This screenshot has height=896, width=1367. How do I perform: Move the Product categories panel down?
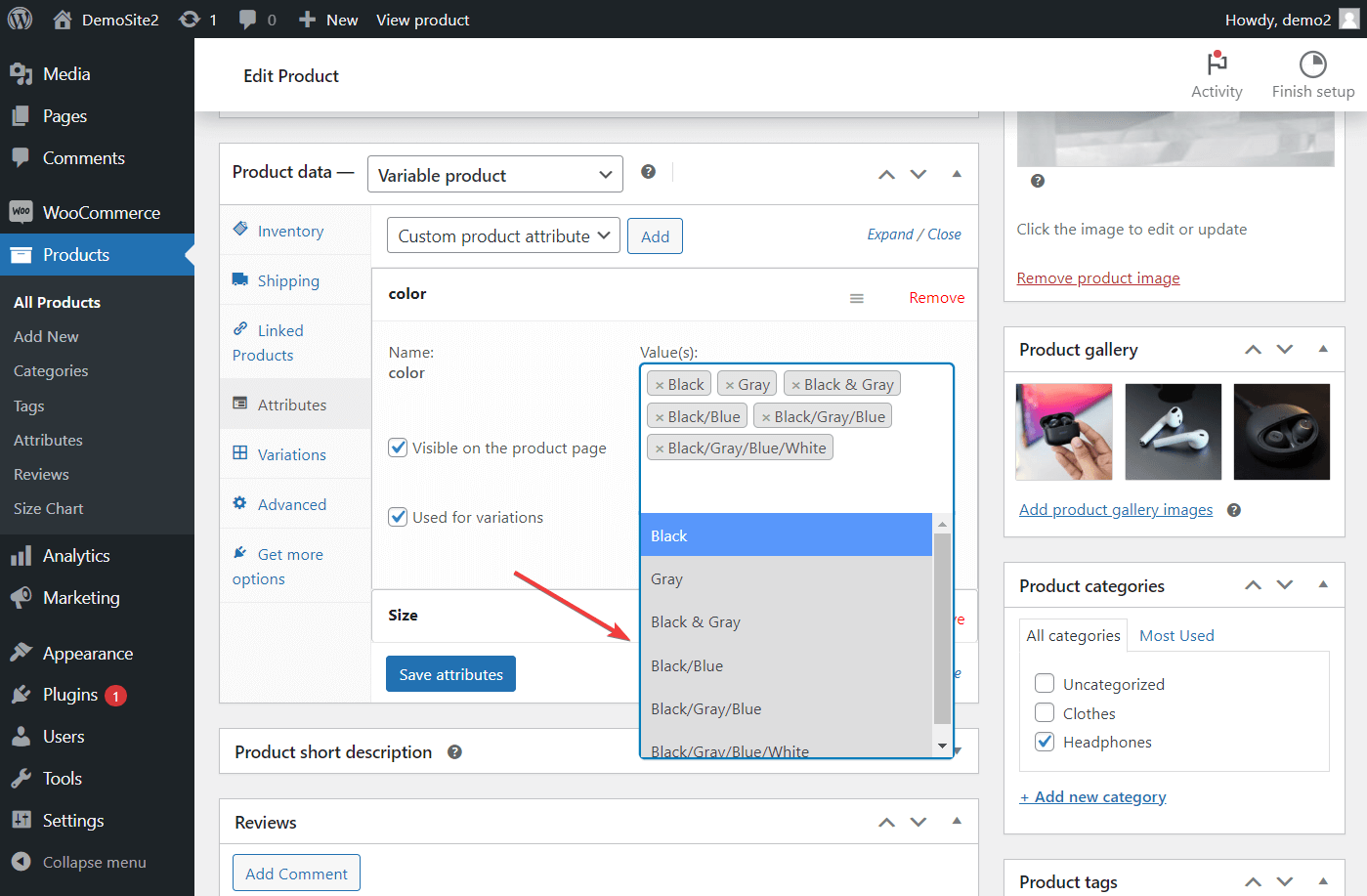click(x=1285, y=585)
